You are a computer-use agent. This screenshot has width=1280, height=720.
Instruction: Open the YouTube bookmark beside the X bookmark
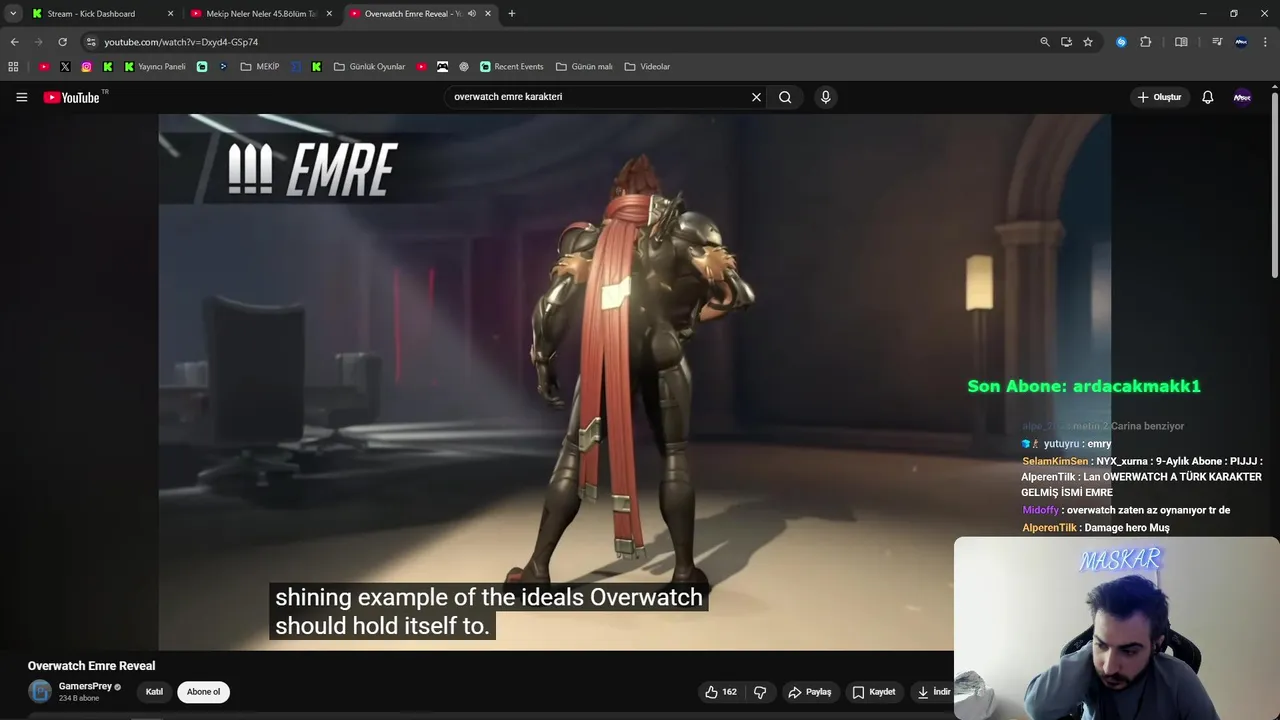point(44,67)
